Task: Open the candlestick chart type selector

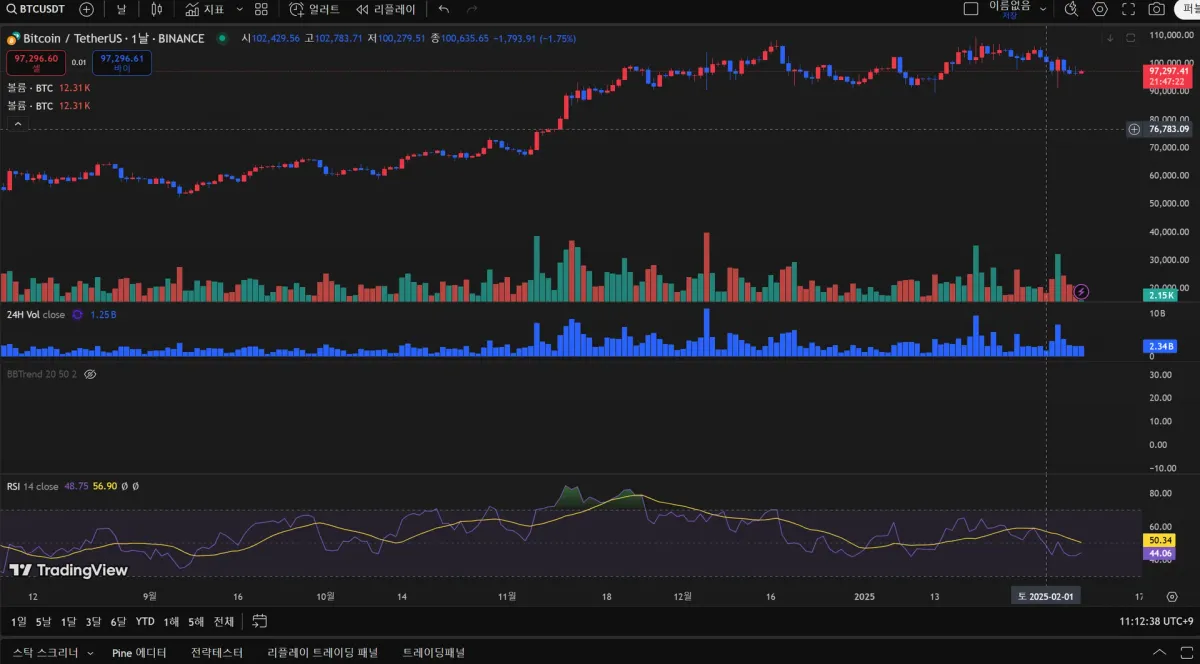Action: click(x=156, y=9)
